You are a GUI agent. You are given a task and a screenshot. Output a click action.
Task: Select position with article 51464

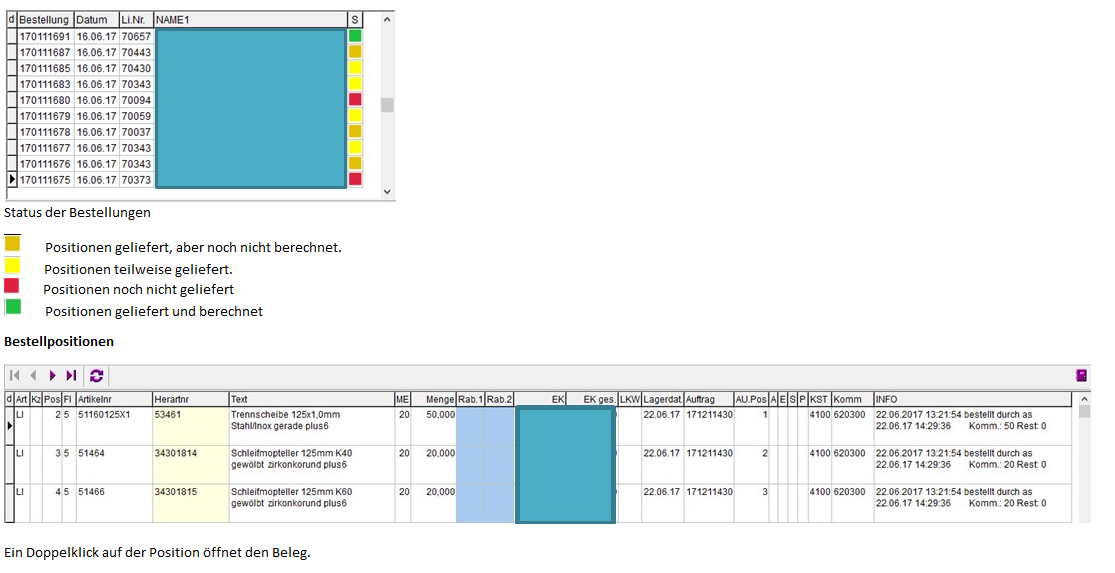point(112,453)
